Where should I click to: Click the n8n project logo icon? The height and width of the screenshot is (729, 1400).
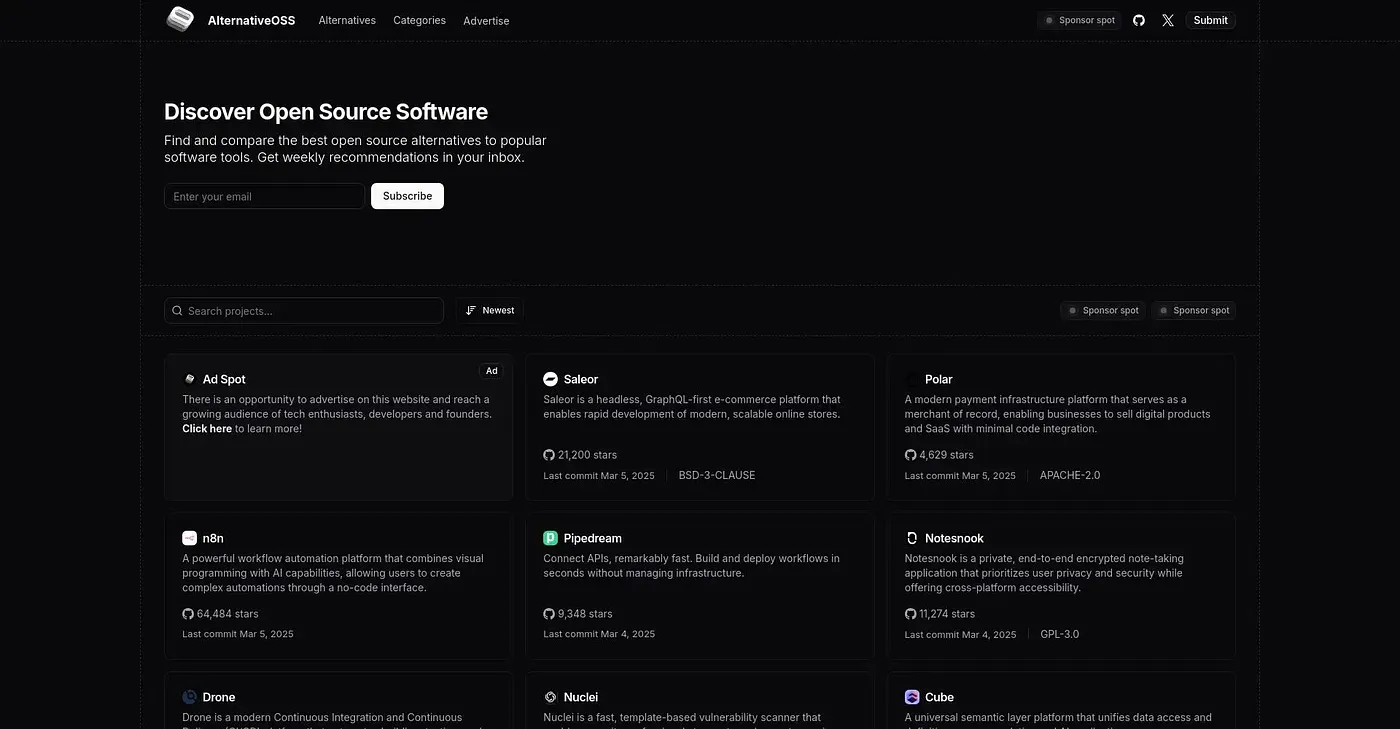pos(189,538)
